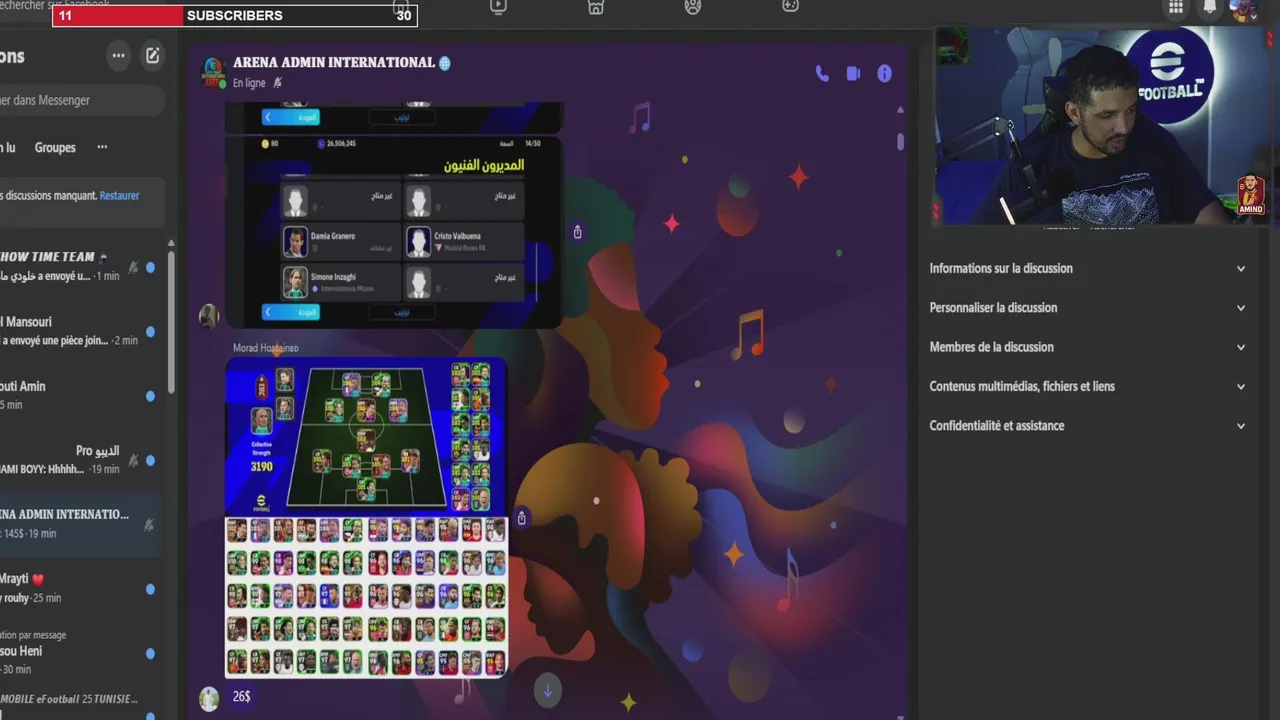Image resolution: width=1280 pixels, height=720 pixels.
Task: Click the chat messages vertical scrollbar
Action: pos(900,142)
